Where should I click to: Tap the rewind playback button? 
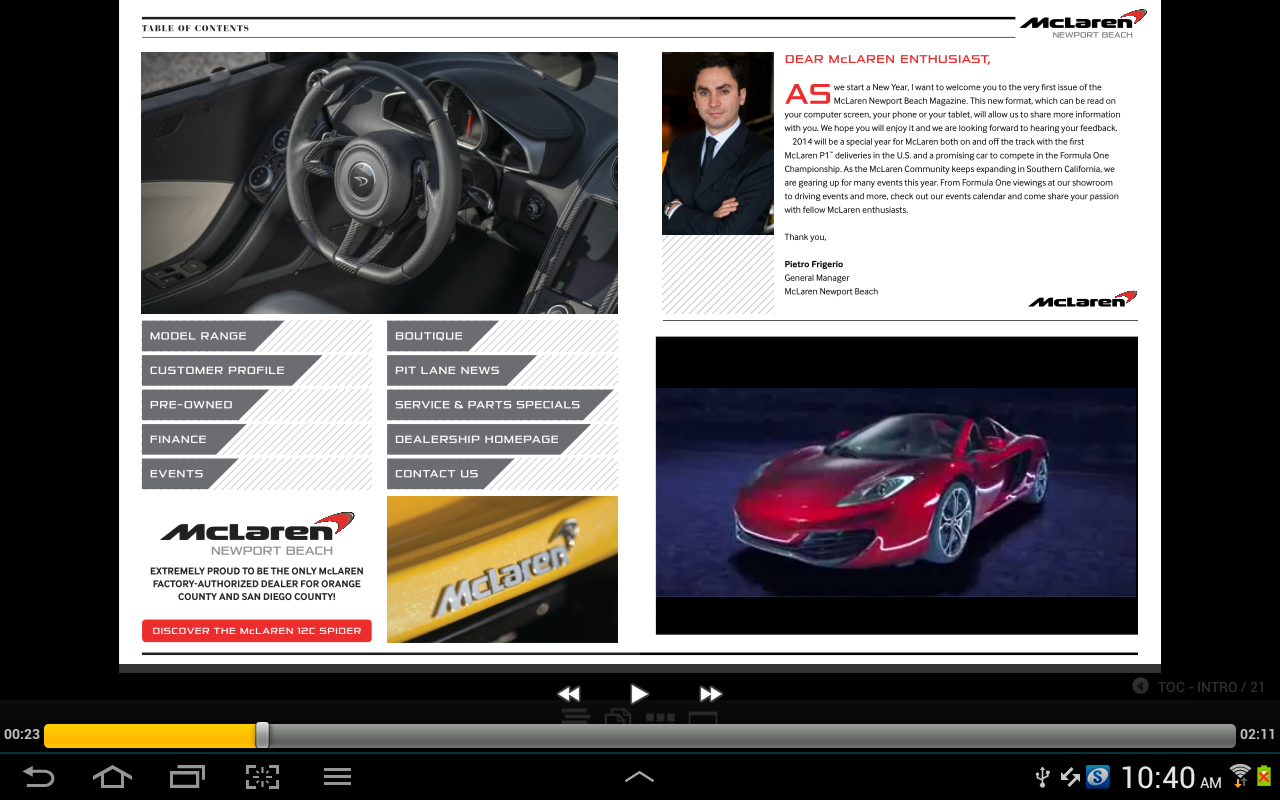568,693
